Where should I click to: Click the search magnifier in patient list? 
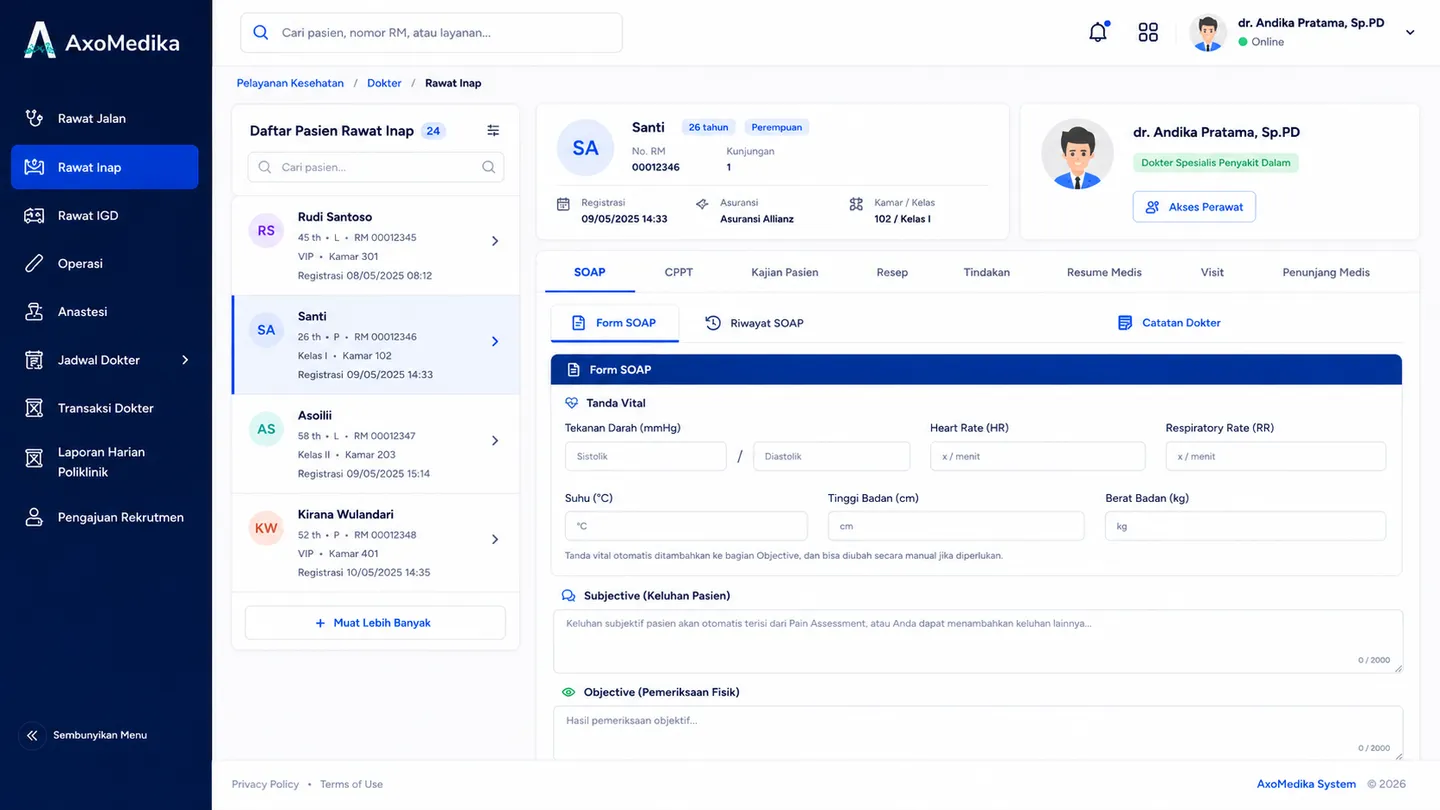click(489, 167)
